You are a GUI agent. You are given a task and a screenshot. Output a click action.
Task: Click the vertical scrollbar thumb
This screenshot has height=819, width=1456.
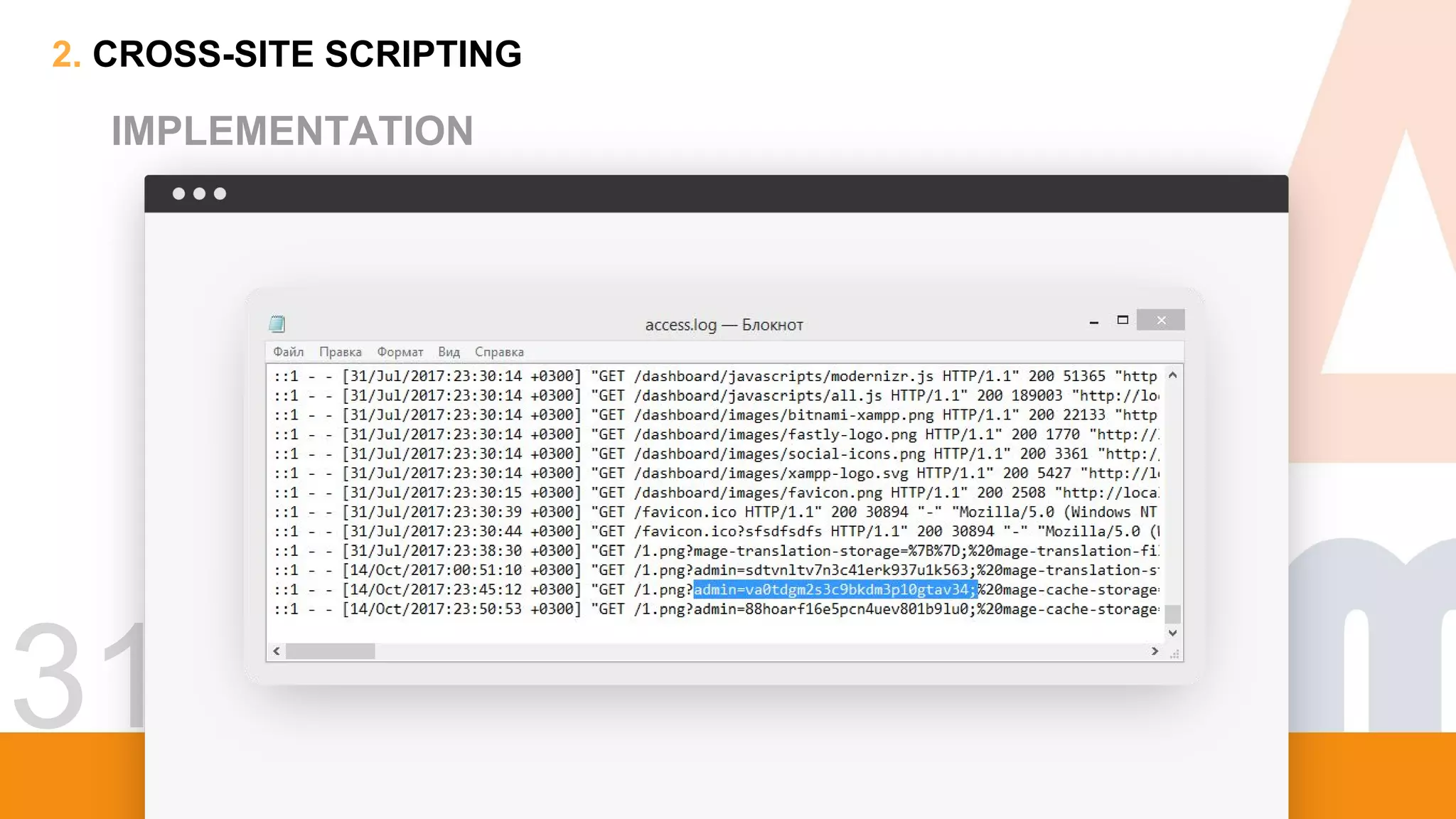(x=1172, y=614)
